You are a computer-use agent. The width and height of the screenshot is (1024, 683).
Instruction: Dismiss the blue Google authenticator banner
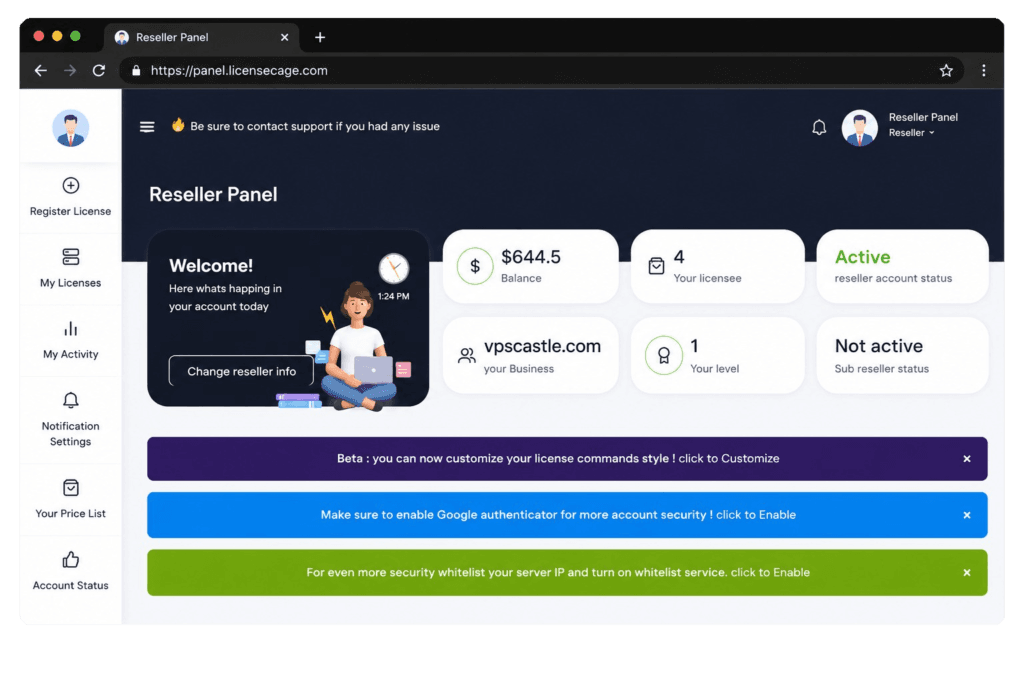click(x=967, y=515)
